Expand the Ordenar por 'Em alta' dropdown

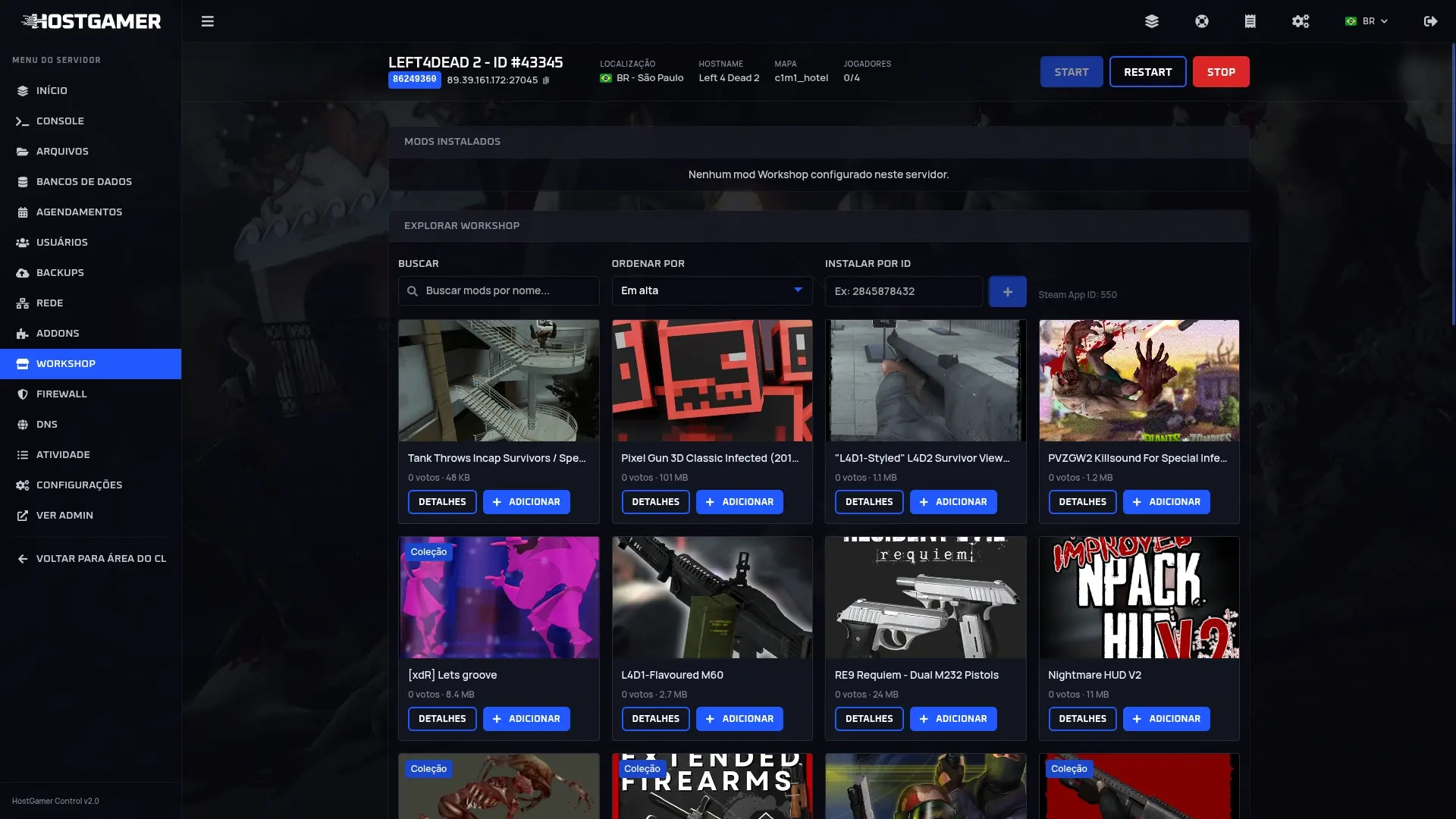[x=712, y=291]
